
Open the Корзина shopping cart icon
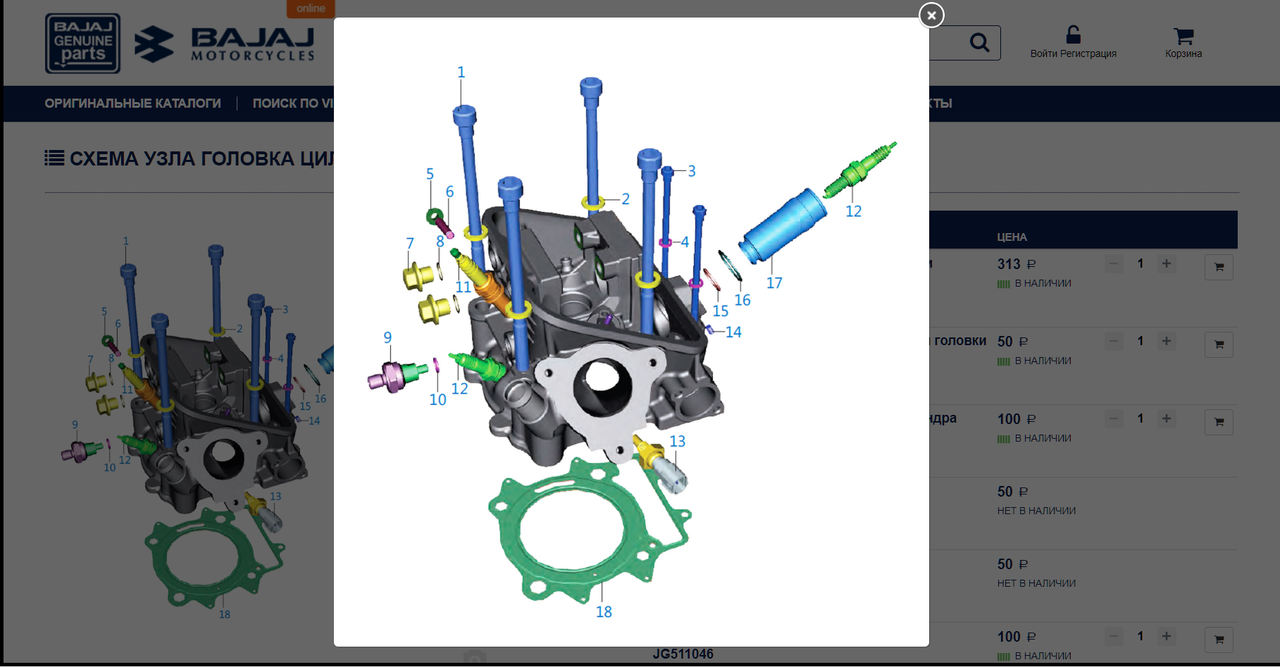pos(1184,36)
